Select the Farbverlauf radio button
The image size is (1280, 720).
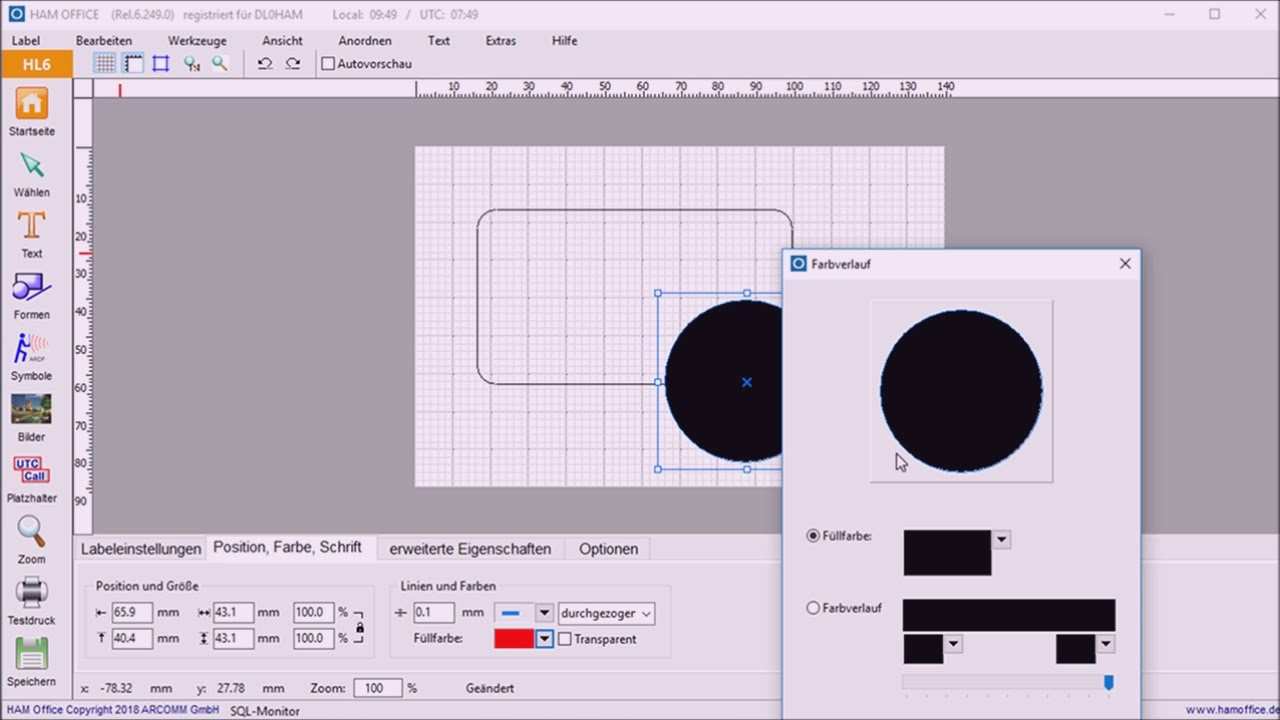(x=813, y=608)
